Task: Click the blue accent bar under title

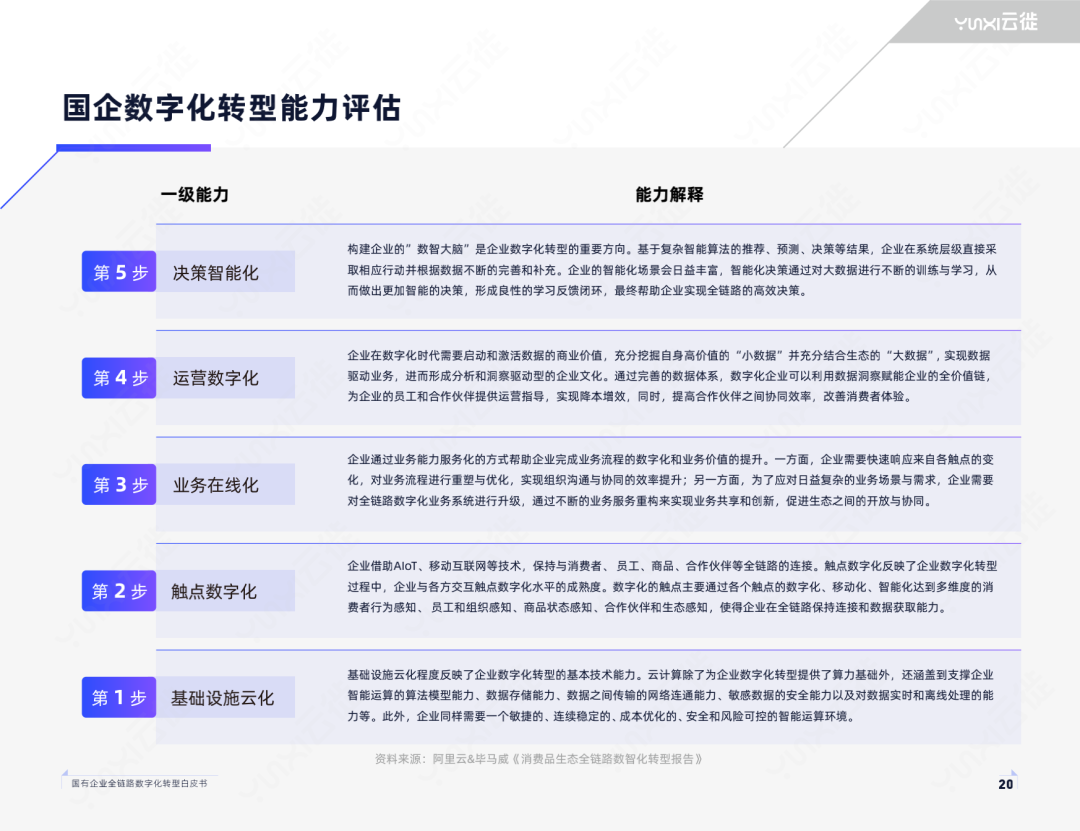Action: pos(134,147)
